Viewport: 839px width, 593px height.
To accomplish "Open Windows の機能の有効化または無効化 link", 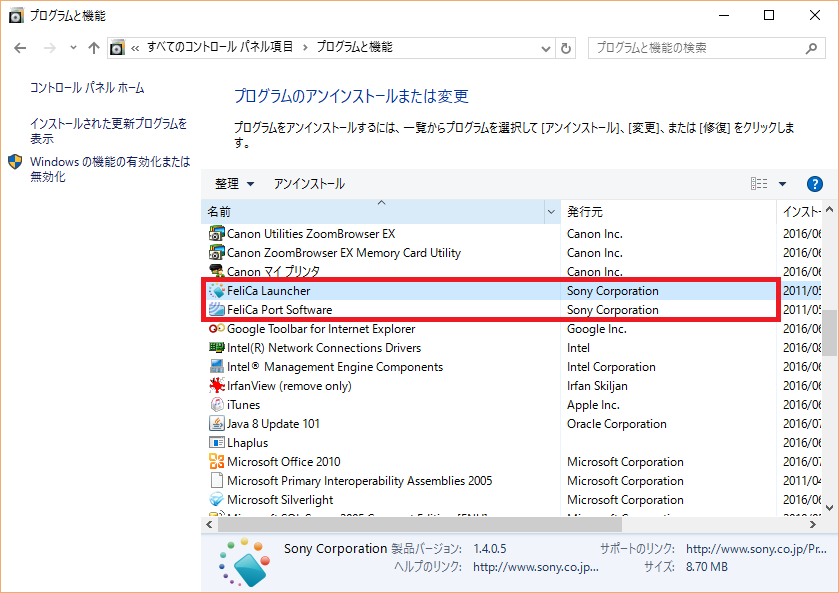I will (x=110, y=169).
